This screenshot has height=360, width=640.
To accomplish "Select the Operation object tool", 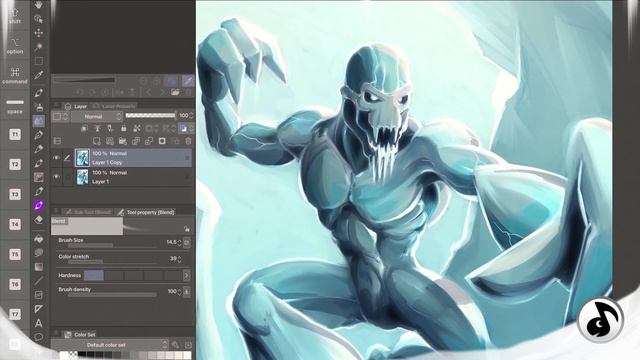I will (38, 19).
